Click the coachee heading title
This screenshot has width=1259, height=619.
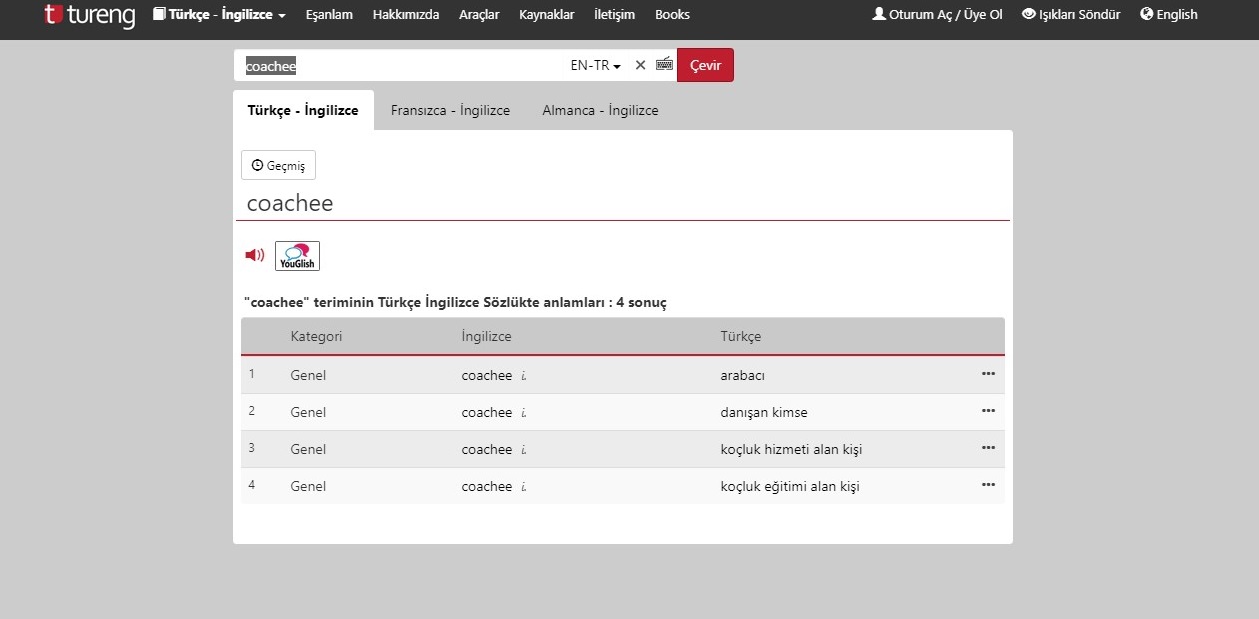tap(289, 203)
